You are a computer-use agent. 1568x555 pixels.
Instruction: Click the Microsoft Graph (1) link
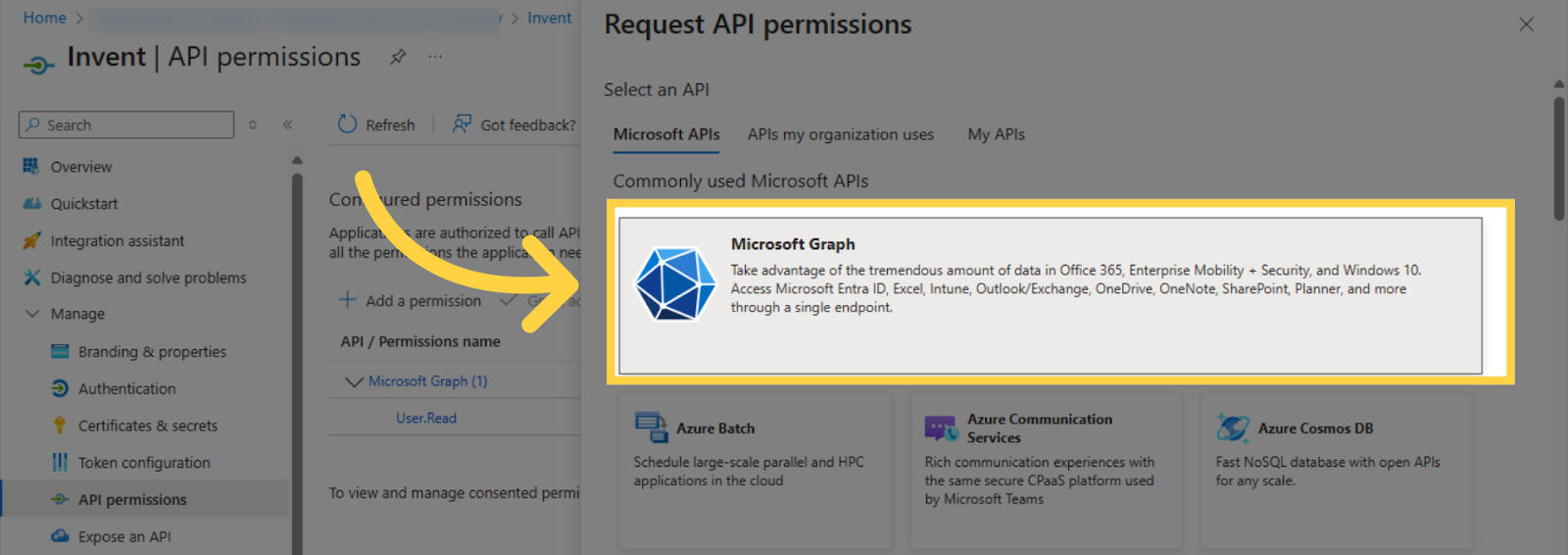(x=427, y=381)
